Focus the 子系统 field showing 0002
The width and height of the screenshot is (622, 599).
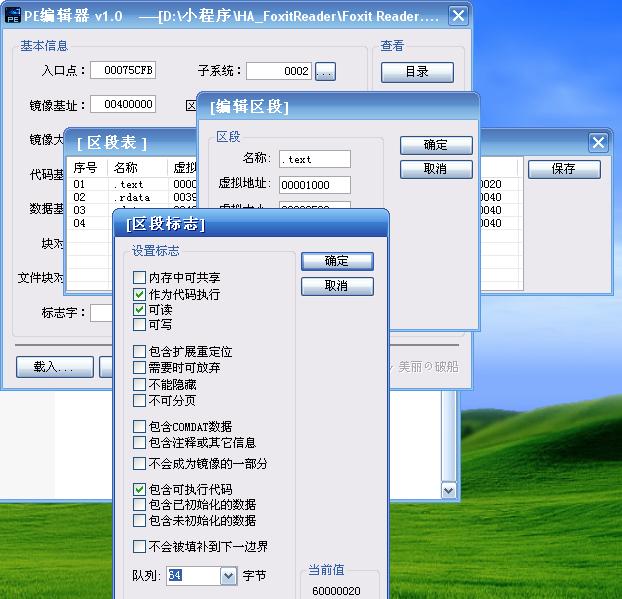tap(279, 71)
